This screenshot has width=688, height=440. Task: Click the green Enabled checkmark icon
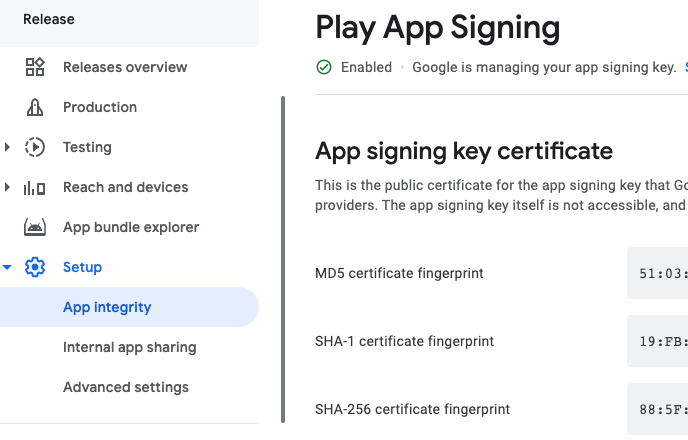click(x=324, y=68)
